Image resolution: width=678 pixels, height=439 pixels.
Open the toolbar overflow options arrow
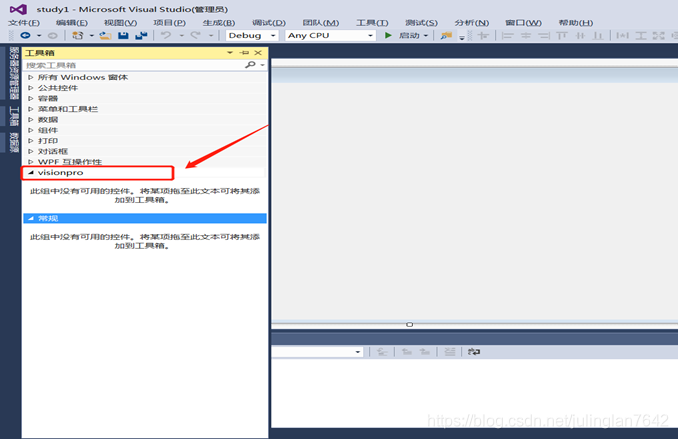462,38
